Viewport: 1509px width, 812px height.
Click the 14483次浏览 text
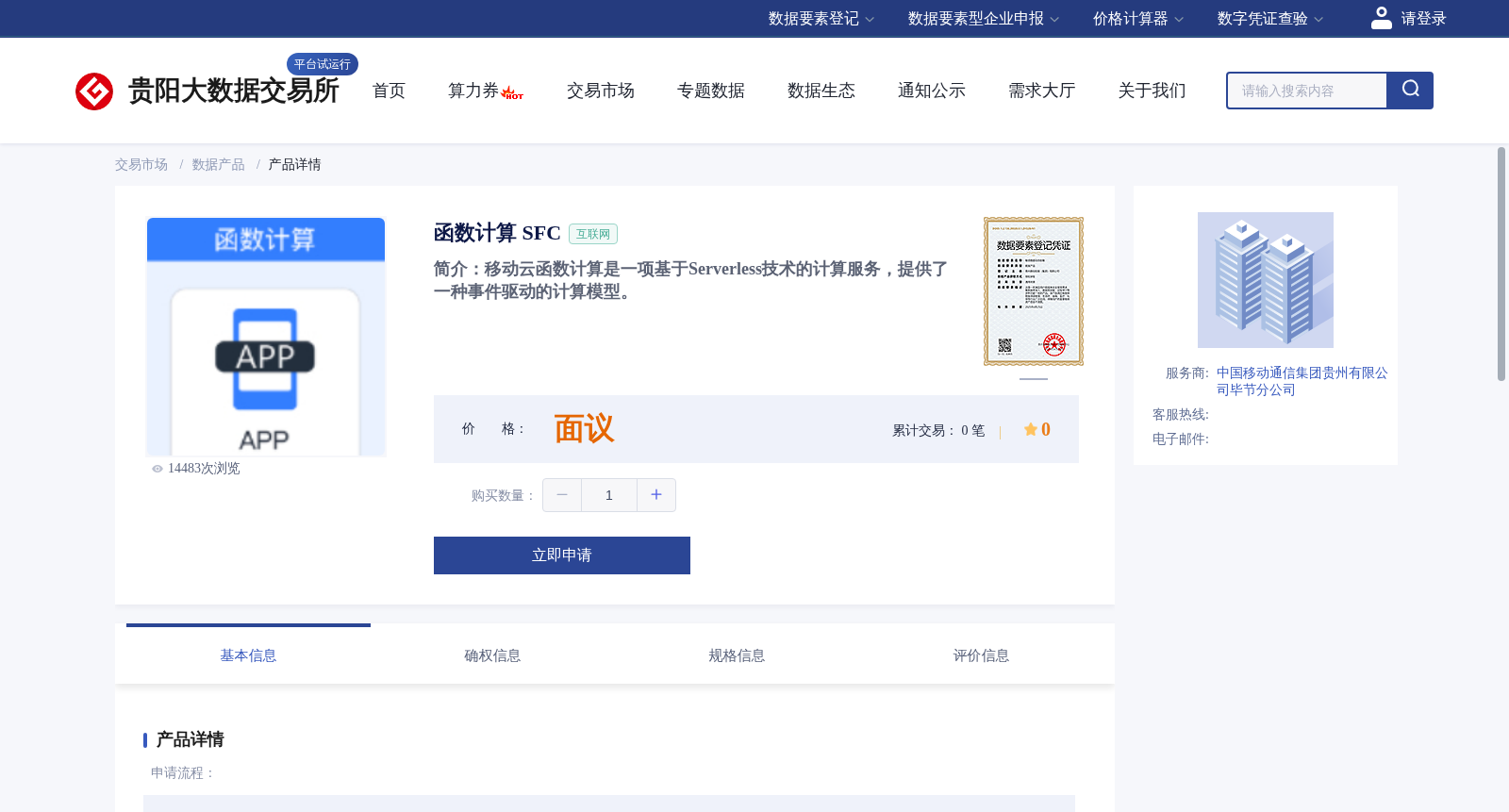click(204, 469)
